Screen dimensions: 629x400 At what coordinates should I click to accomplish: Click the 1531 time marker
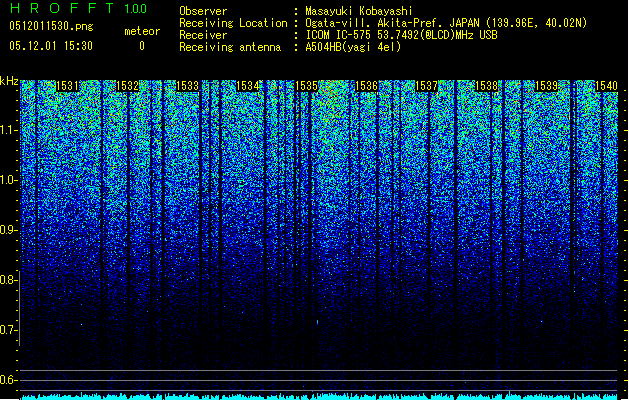click(x=67, y=86)
